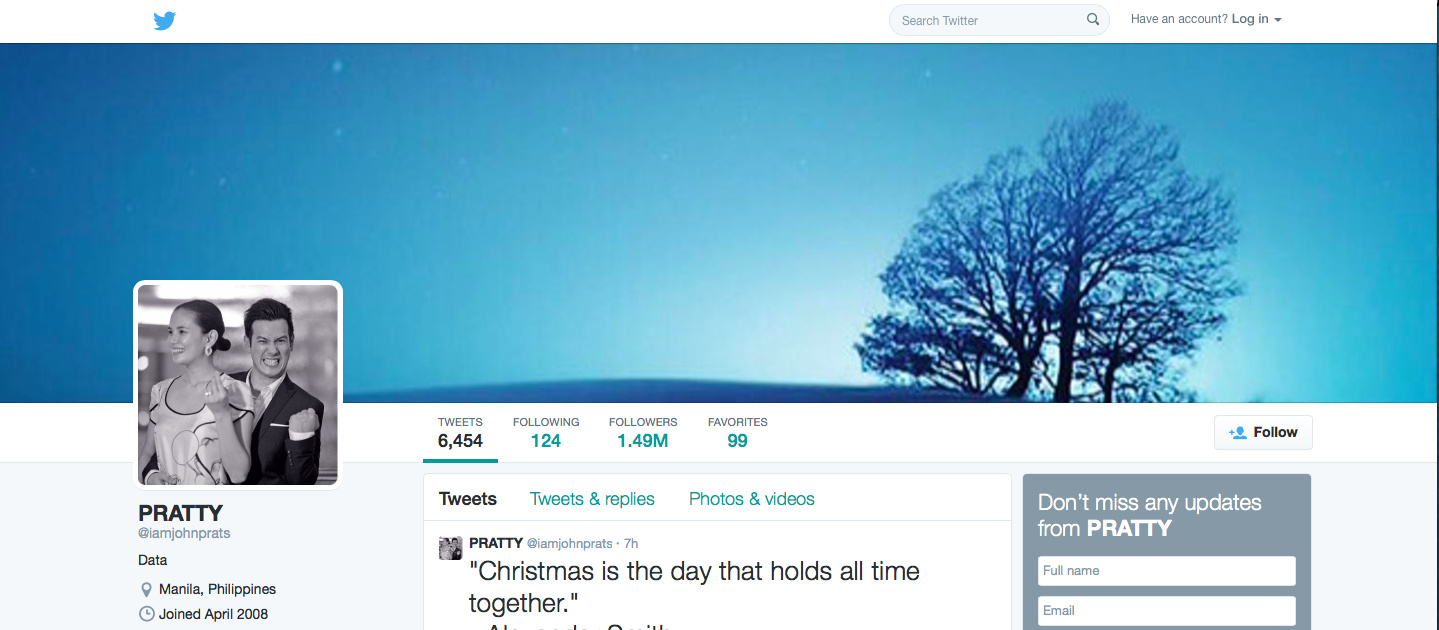Click the add-user icon on Follow button
The image size is (1439, 630).
point(1237,432)
